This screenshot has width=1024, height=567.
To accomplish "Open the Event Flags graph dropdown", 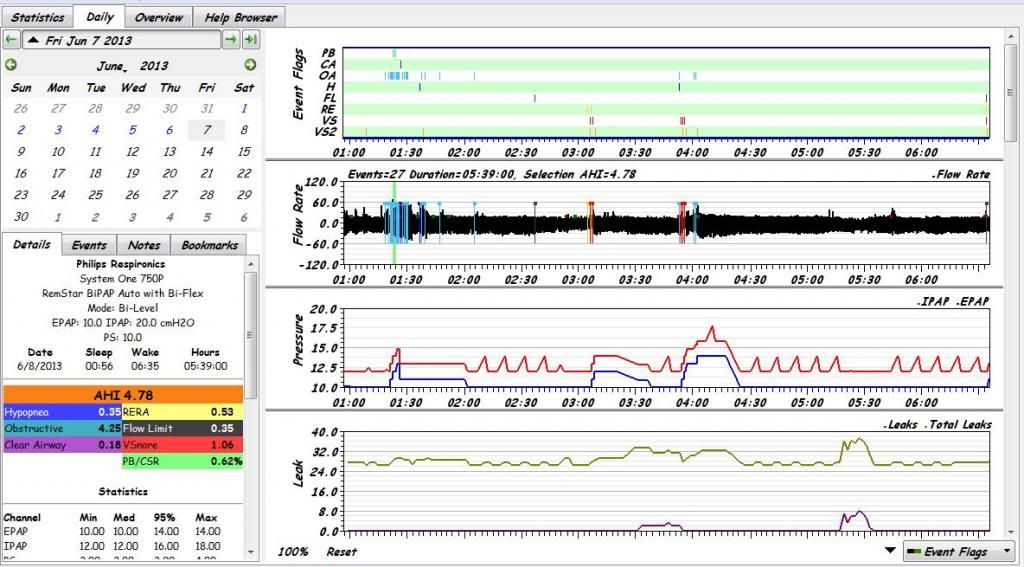I will tap(959, 551).
